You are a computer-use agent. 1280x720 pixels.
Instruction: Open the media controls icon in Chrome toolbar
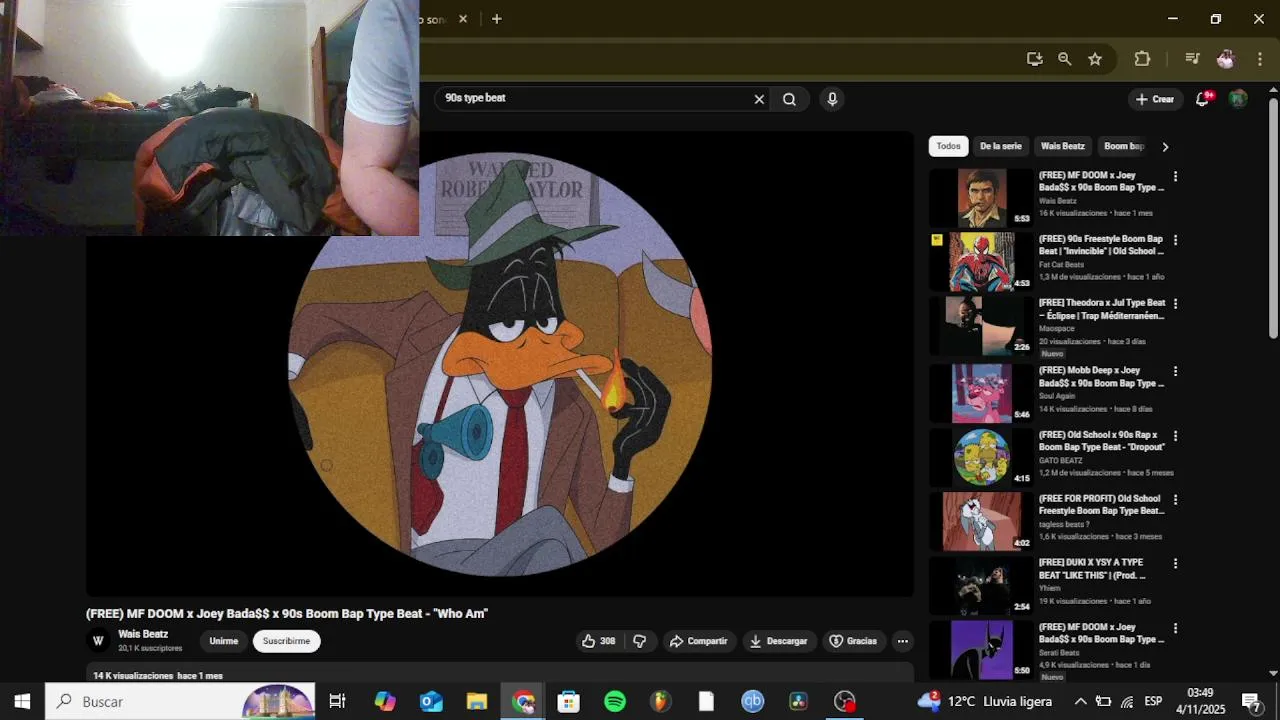pos(1192,59)
